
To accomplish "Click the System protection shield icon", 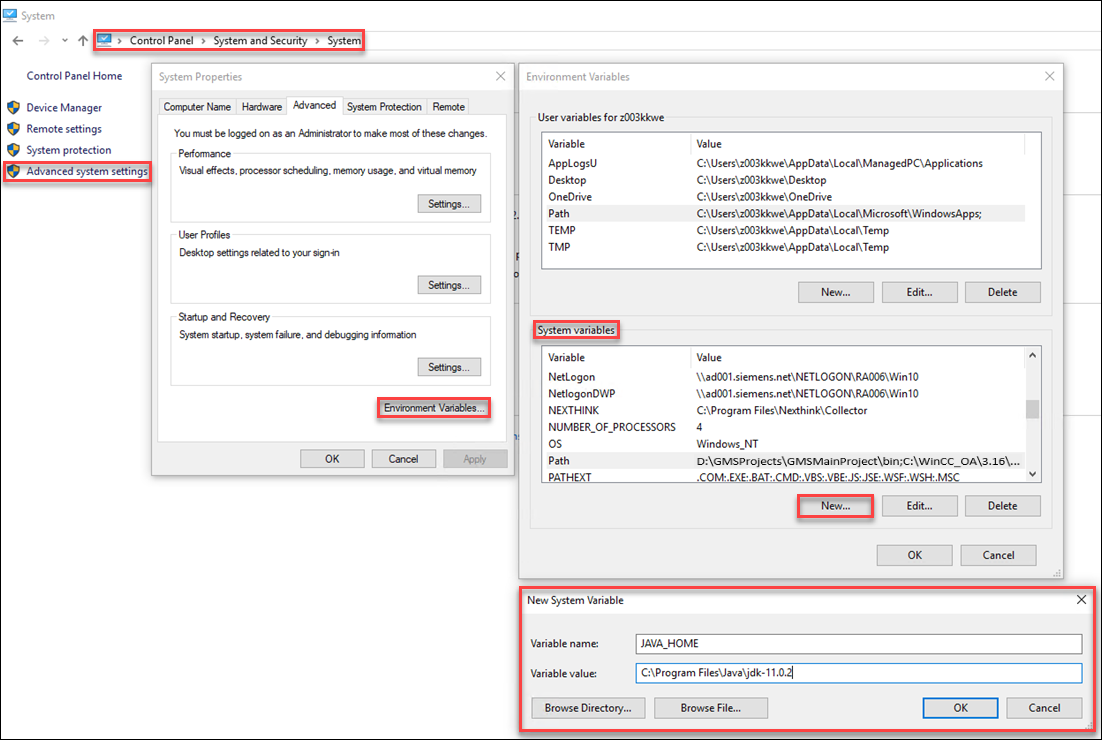I will tap(13, 150).
